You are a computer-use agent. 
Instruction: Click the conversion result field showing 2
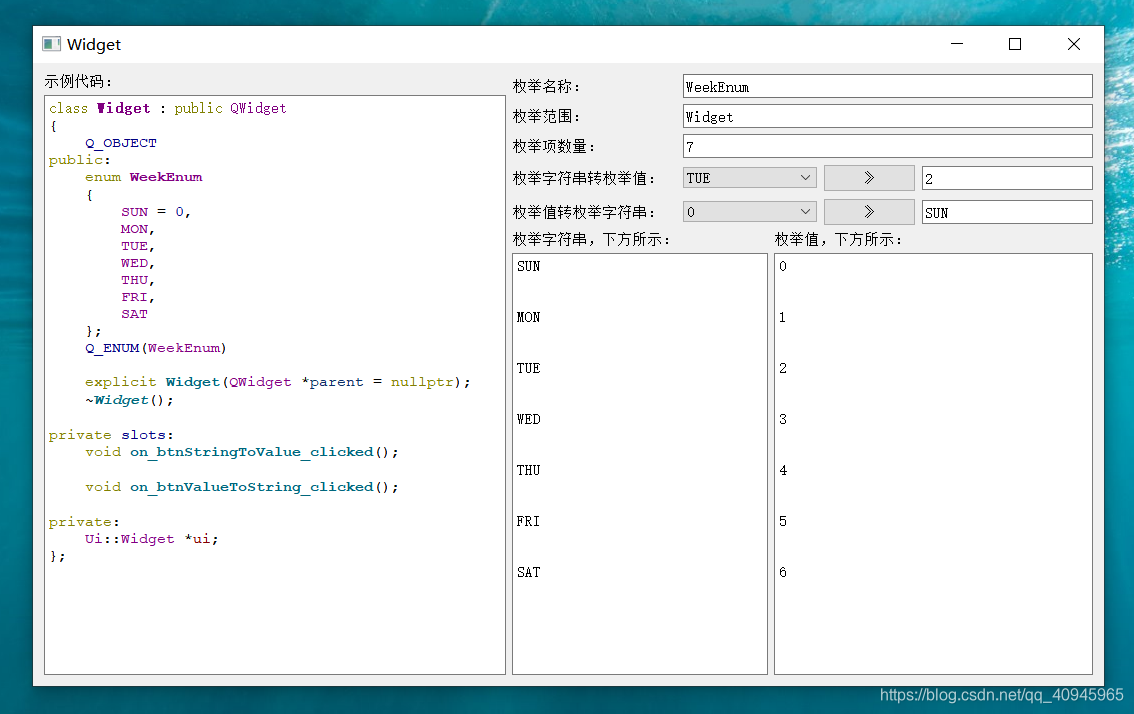(1006, 177)
